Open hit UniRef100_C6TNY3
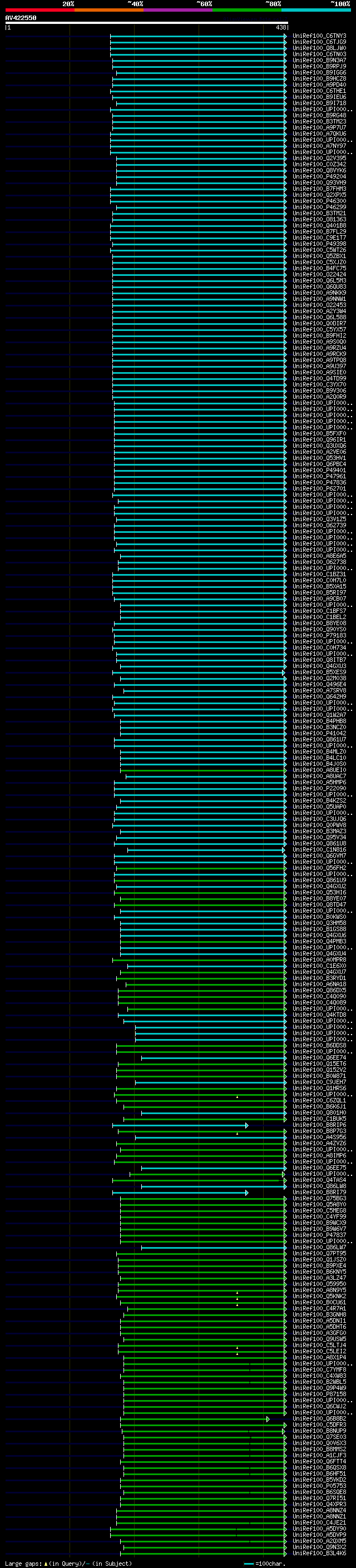The image size is (356, 1568). pos(319,36)
